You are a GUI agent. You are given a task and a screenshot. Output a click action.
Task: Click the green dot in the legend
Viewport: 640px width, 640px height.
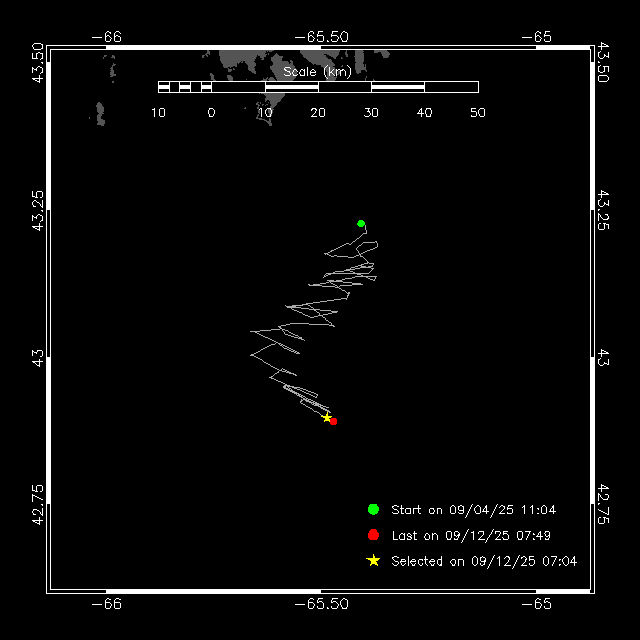pos(373,509)
